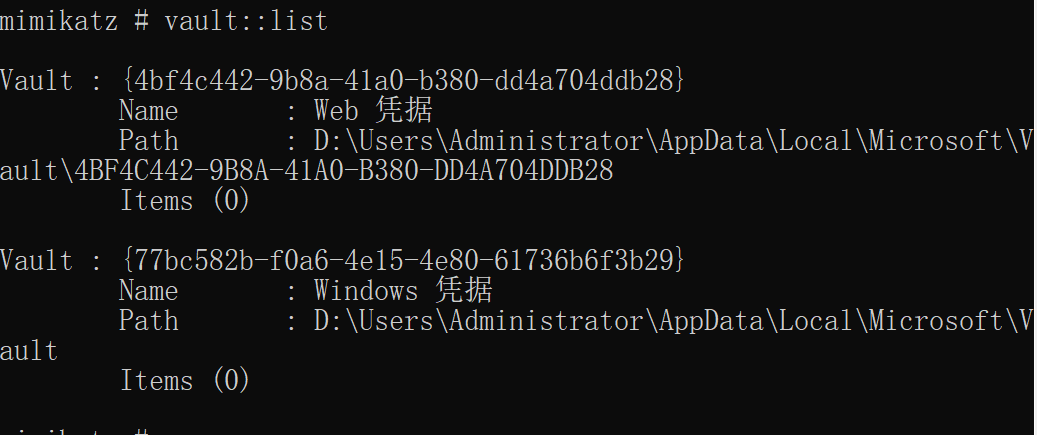Click the 'Path' label of Web vault
Image resolution: width=1037 pixels, height=435 pixels.
pyautogui.click(x=149, y=141)
